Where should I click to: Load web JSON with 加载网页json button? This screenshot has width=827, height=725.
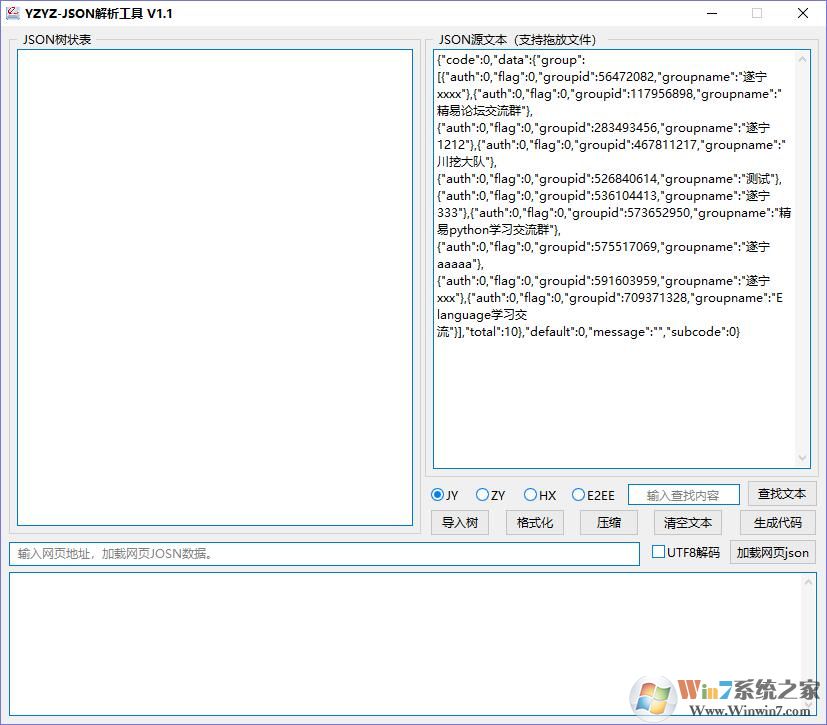tap(771, 551)
